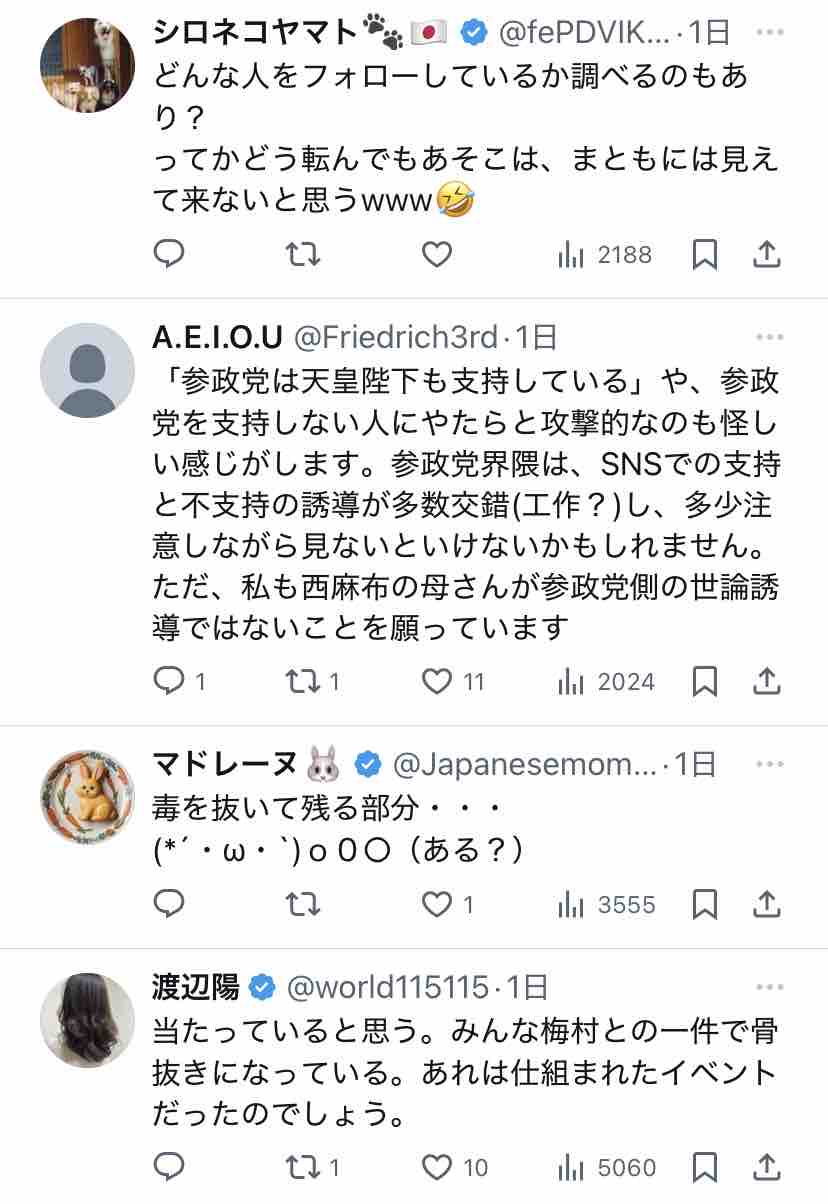Open @Friedrich3rd profile handle link
Screen dimensions: 828x1204
point(397,337)
